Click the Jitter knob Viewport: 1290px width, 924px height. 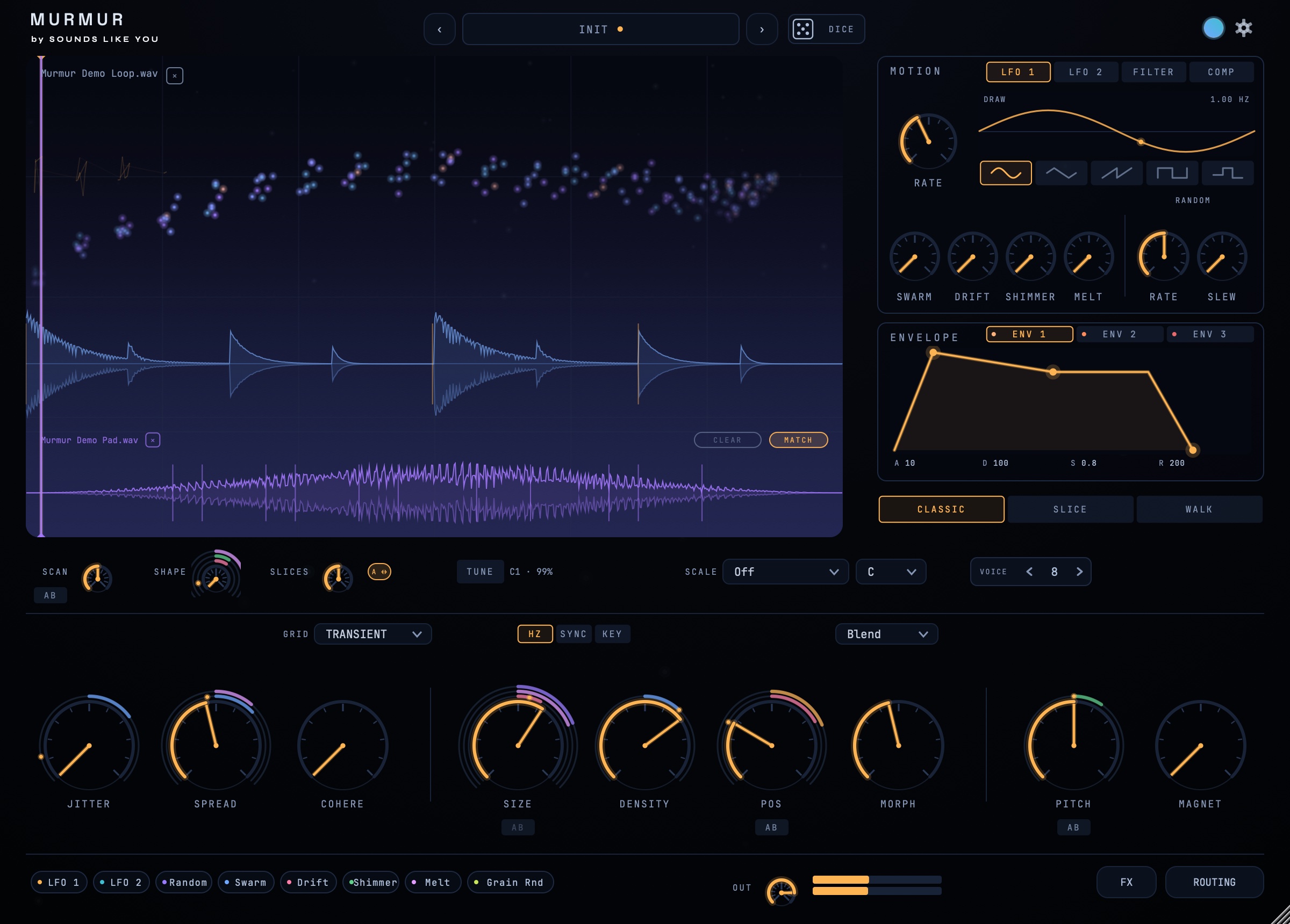89,745
